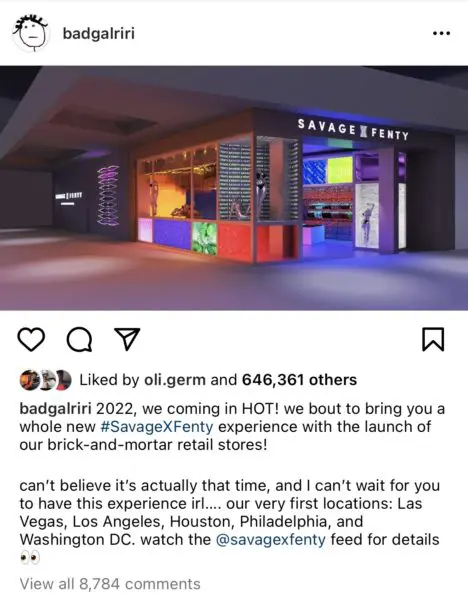468x600 pixels.
Task: View the 646,361 others likes list
Action: tap(299, 380)
